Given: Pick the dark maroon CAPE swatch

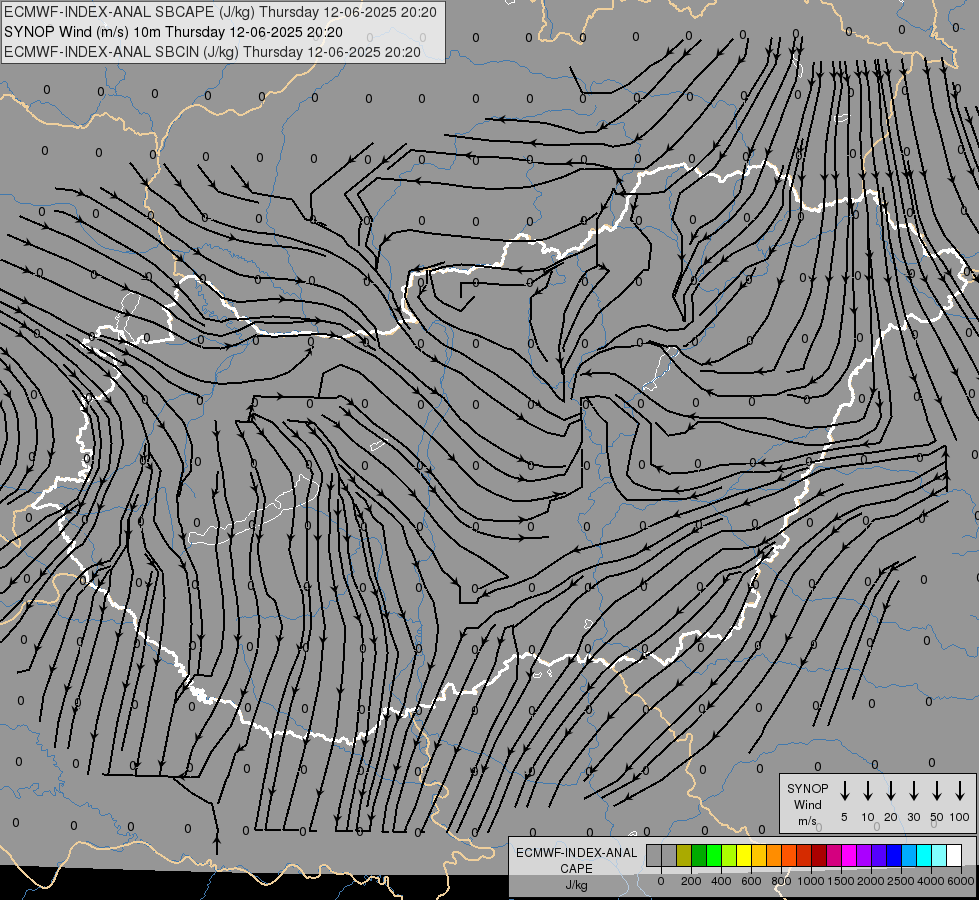Looking at the screenshot, I should (819, 855).
